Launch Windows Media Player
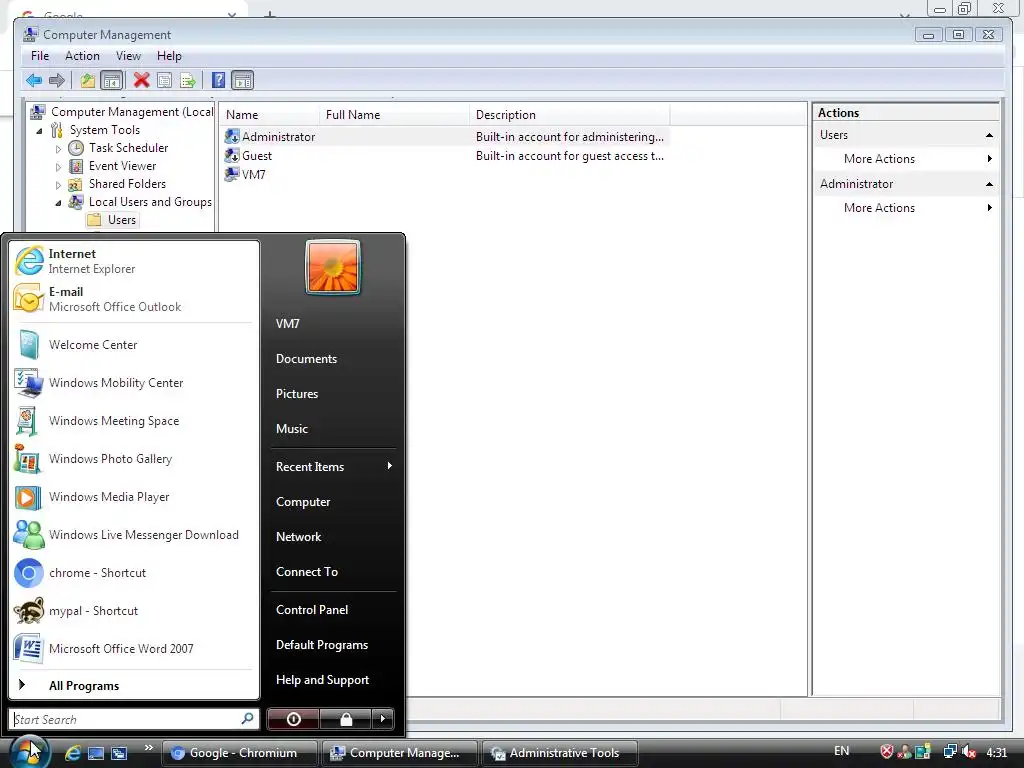The image size is (1024, 768). (134, 497)
